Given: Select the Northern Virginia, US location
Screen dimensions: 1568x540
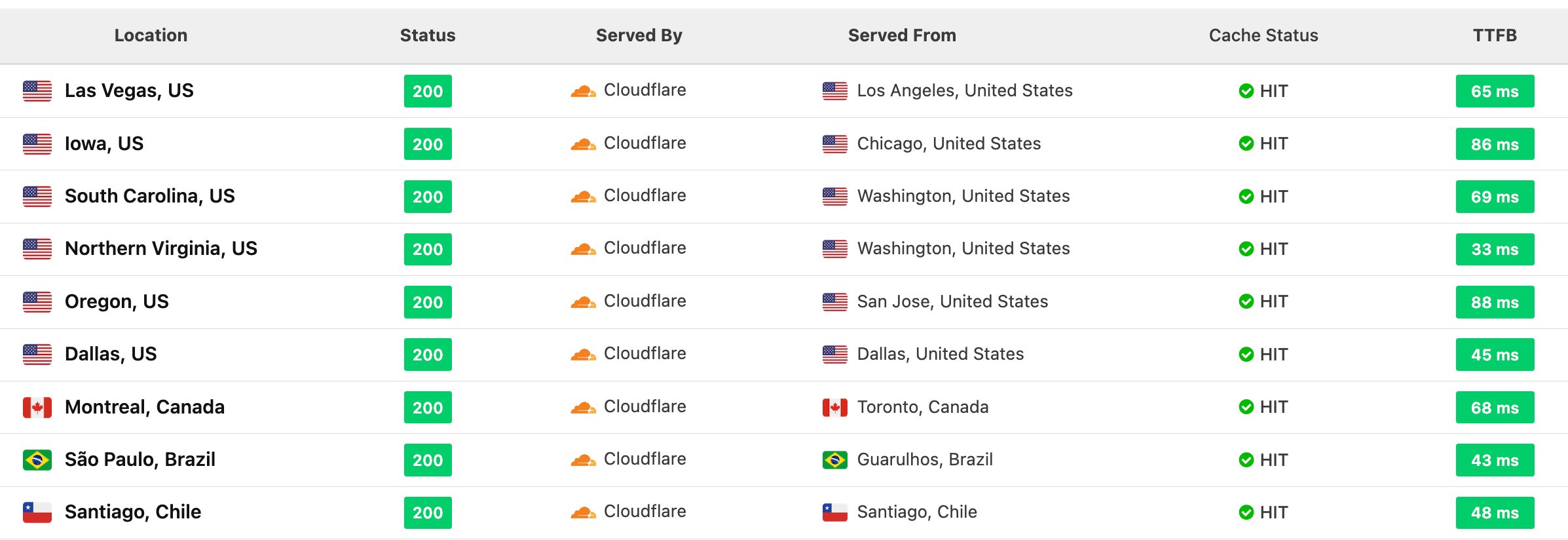Looking at the screenshot, I should coord(161,248).
